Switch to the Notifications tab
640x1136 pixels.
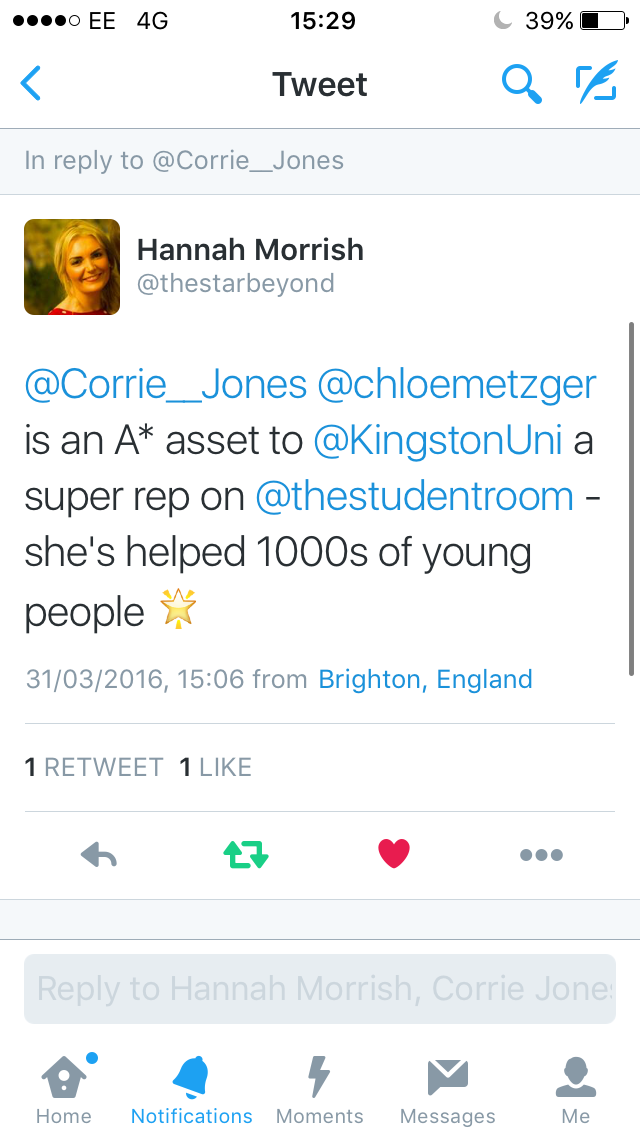[191, 1089]
